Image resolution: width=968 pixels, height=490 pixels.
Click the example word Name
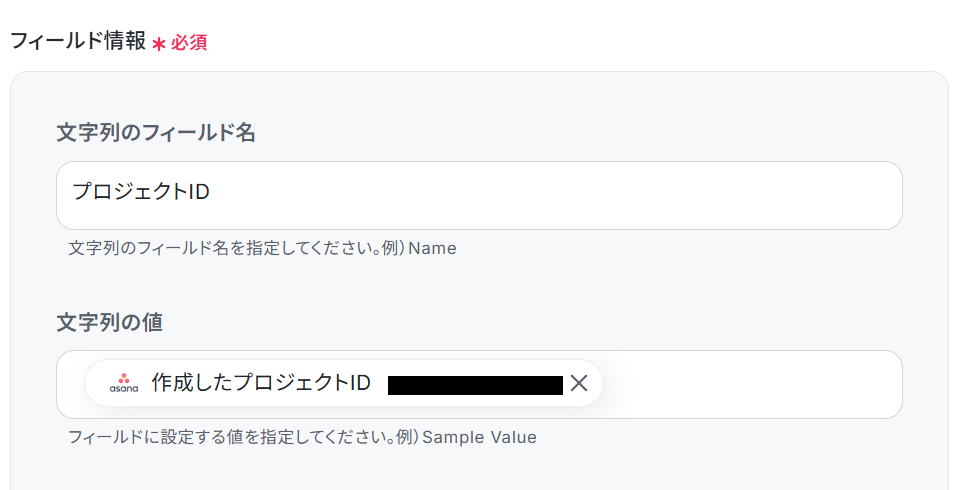pyautogui.click(x=432, y=248)
